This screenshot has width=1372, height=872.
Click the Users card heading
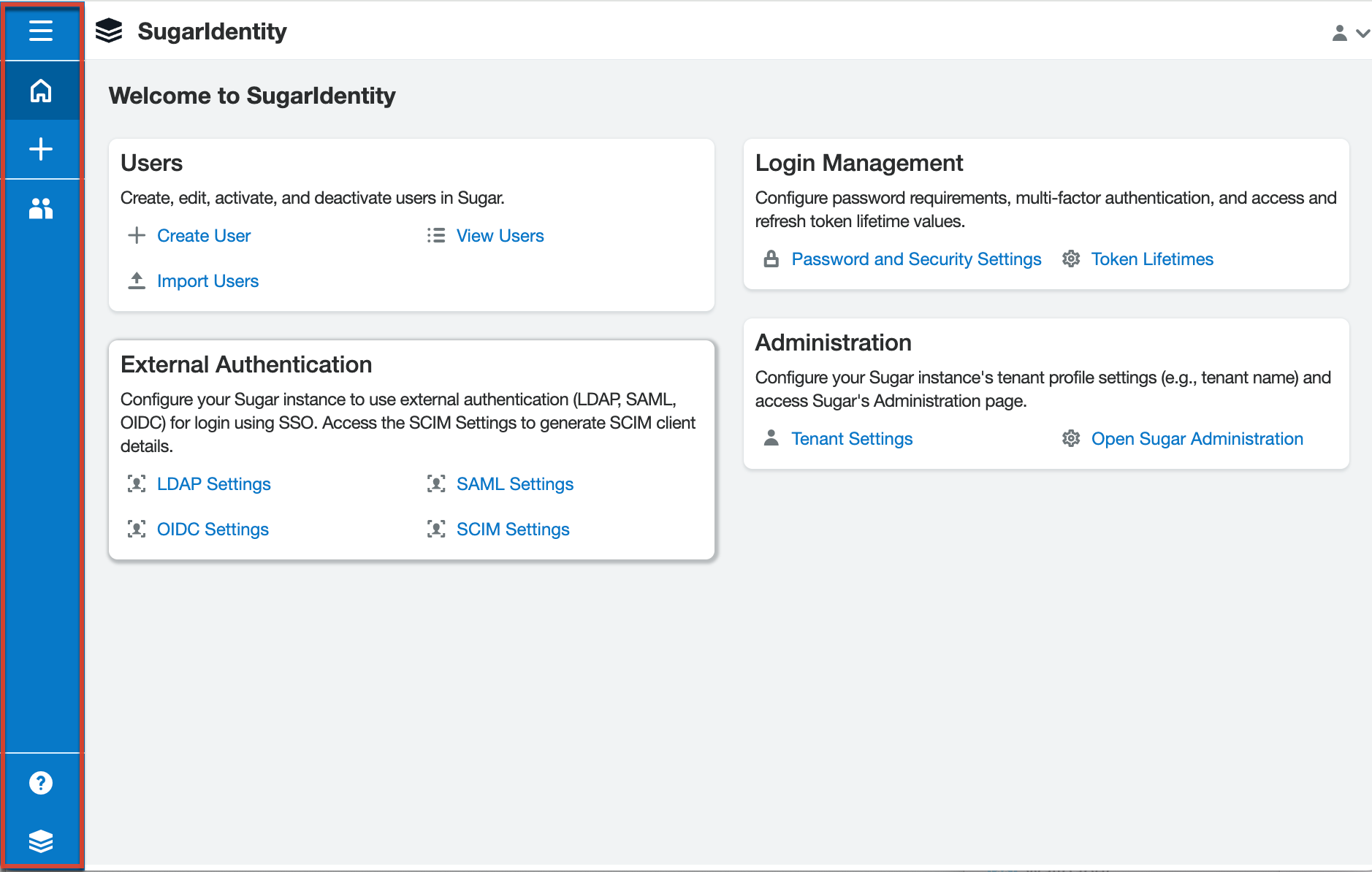(151, 163)
